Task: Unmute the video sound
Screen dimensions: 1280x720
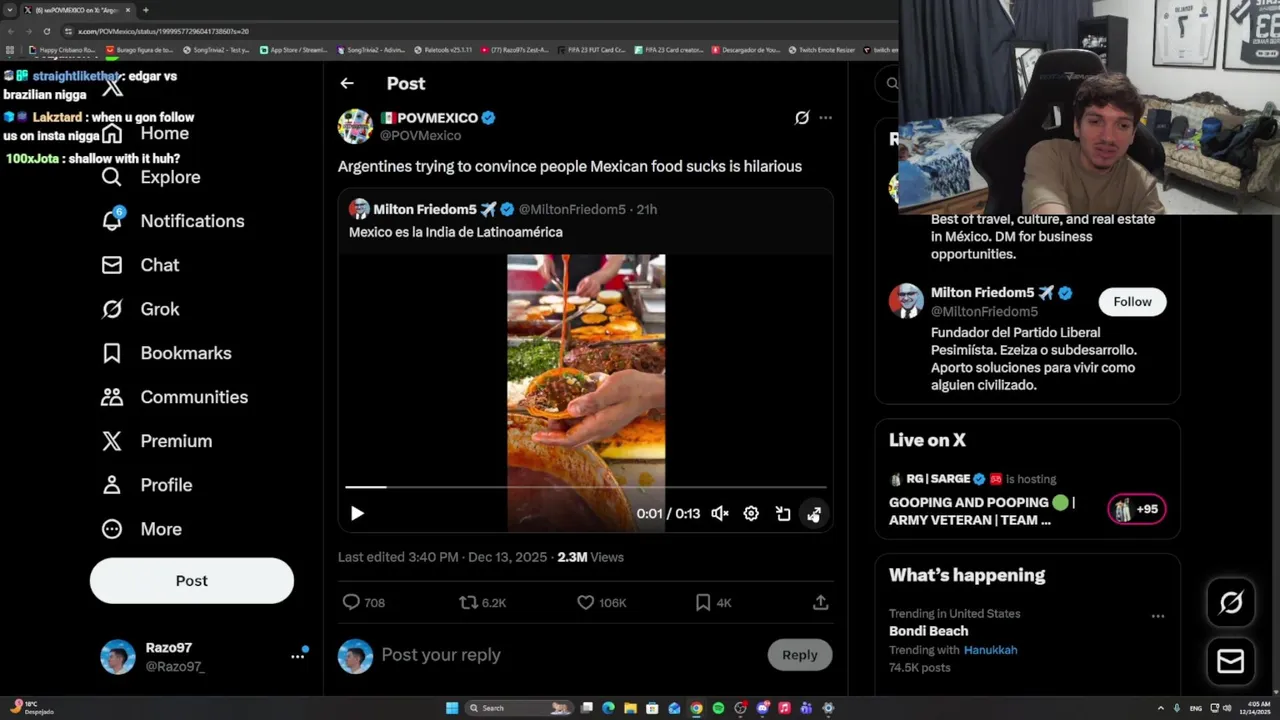Action: 720,513
